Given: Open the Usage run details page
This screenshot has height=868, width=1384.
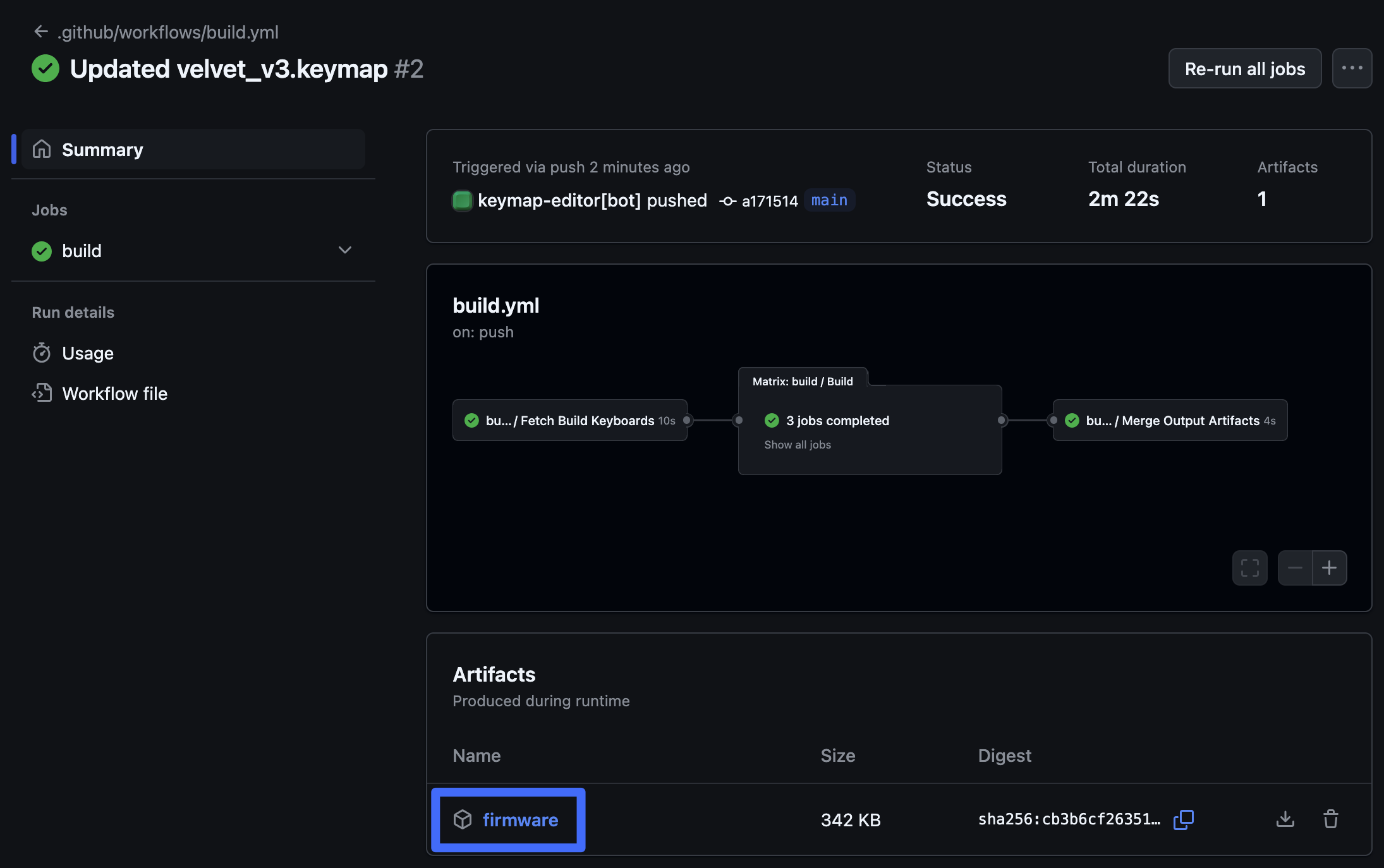Looking at the screenshot, I should tap(88, 353).
